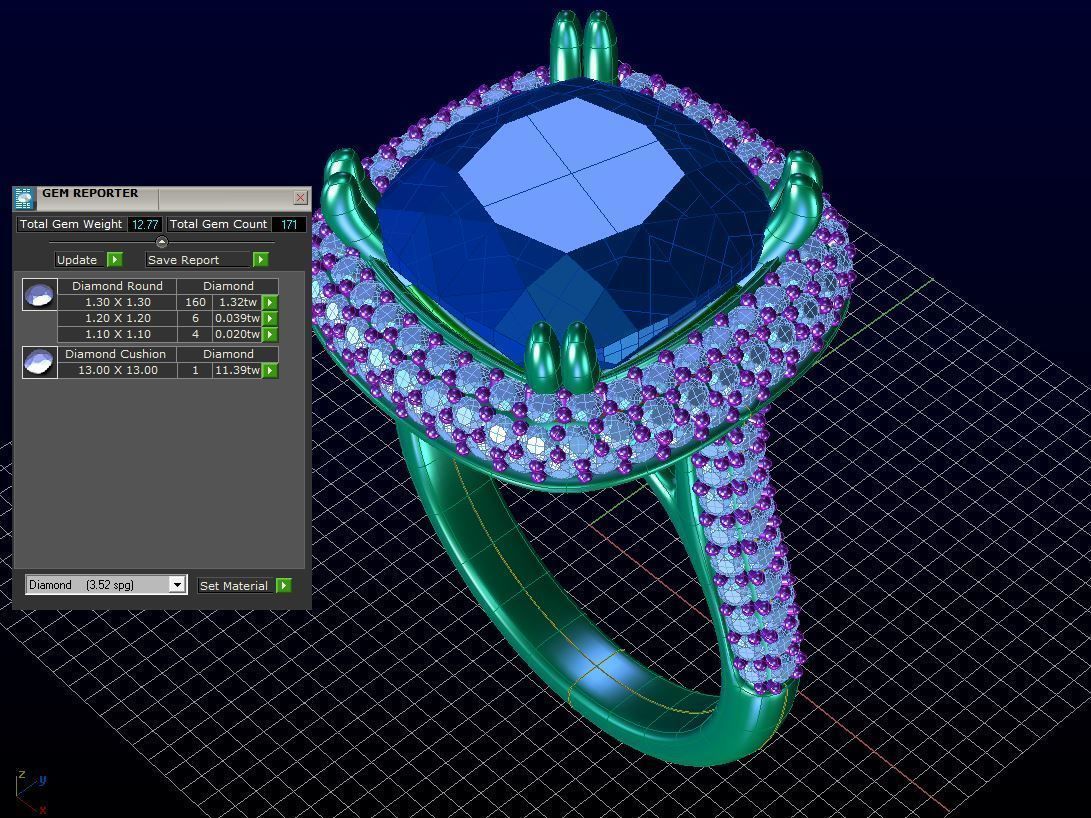
Task: Select the 13.00 X 13.00 size cell
Action: [118, 371]
